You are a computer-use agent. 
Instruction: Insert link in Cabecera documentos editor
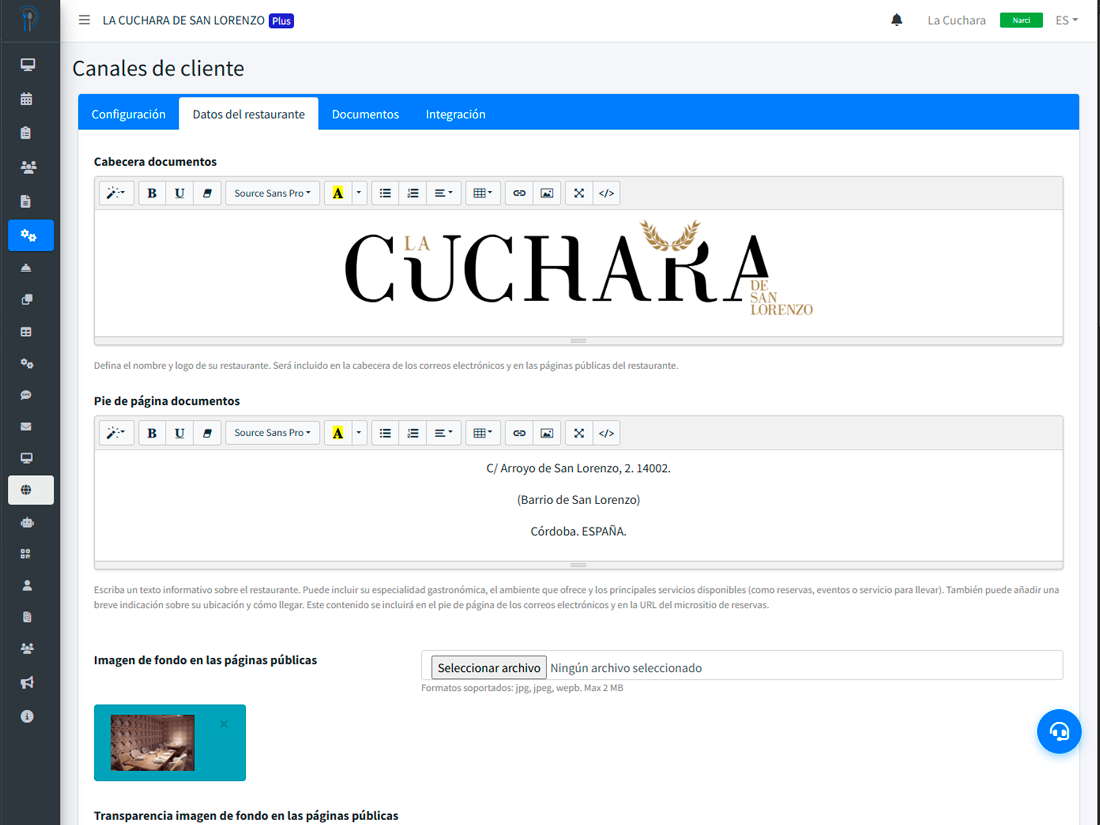click(x=519, y=193)
